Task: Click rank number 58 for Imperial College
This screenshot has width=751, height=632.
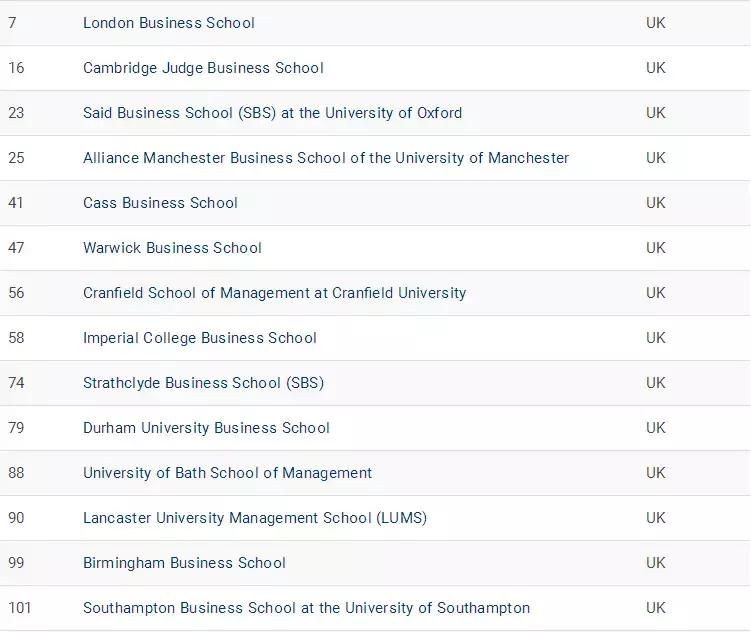Action: [16, 338]
